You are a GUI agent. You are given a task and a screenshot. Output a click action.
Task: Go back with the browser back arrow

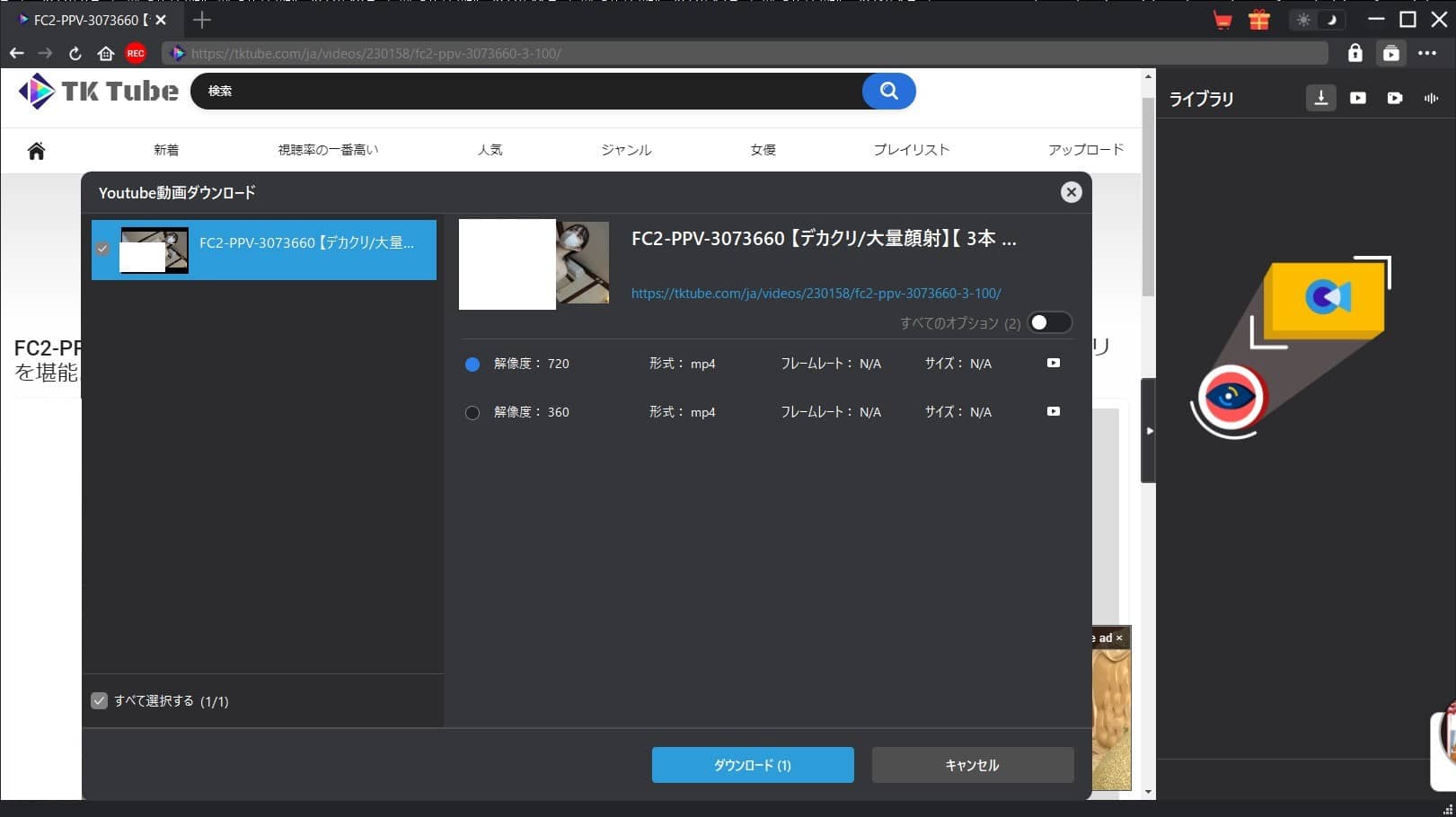tap(16, 54)
